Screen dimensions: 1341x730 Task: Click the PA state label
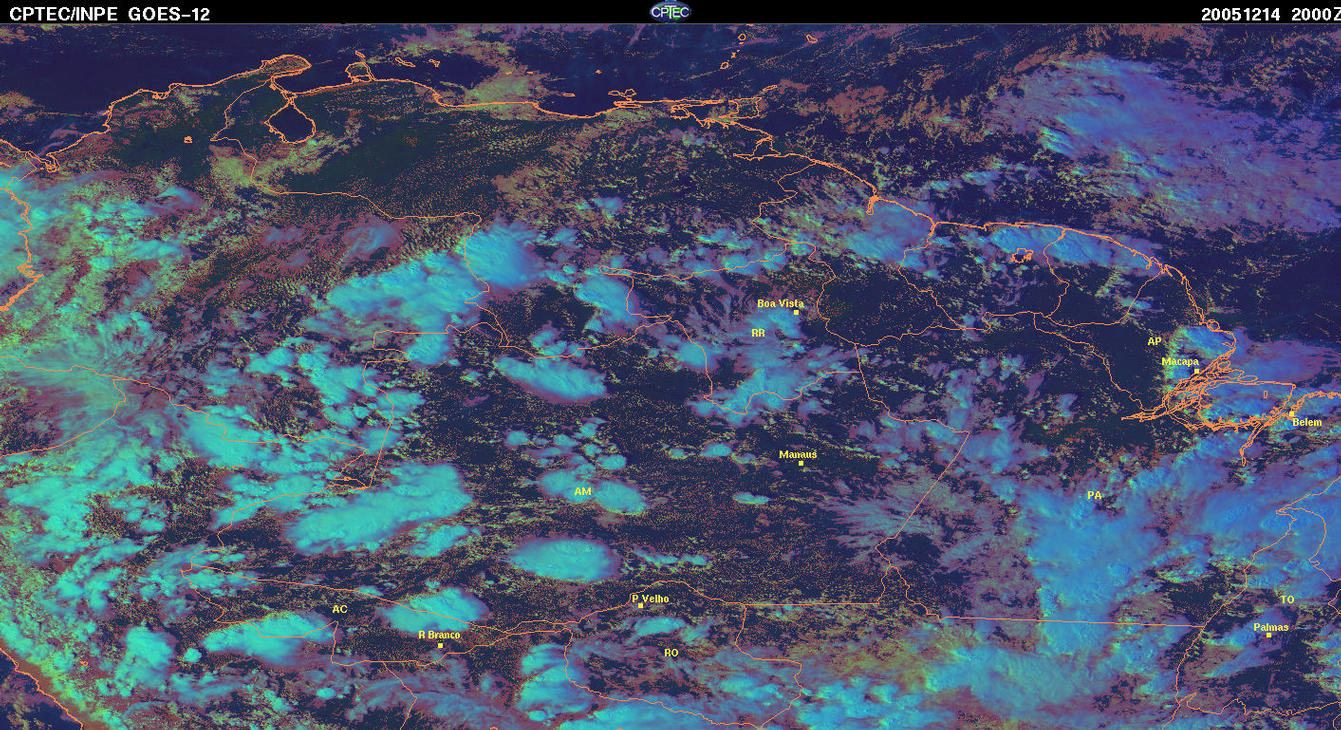(x=1094, y=495)
